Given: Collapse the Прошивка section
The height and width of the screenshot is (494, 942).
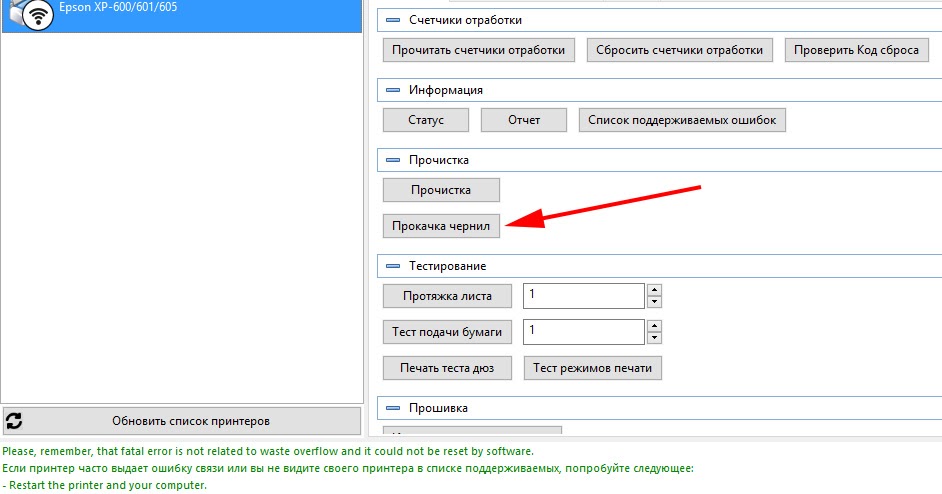Looking at the screenshot, I should click(x=393, y=408).
